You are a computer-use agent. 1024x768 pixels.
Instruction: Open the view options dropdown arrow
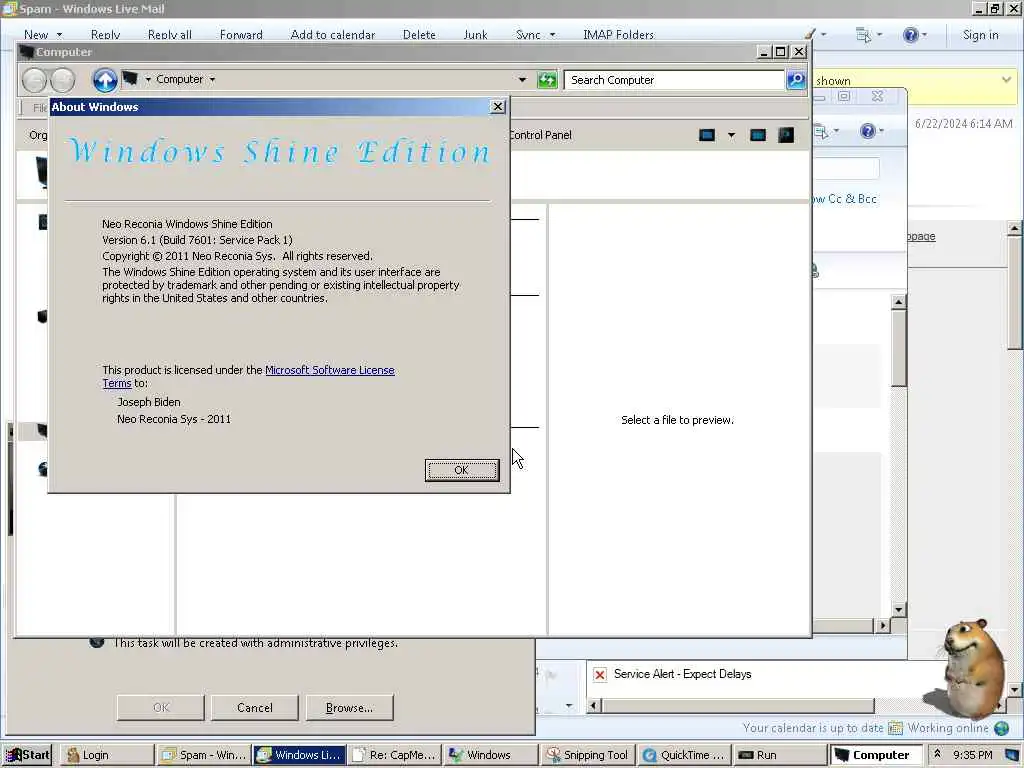(x=731, y=135)
